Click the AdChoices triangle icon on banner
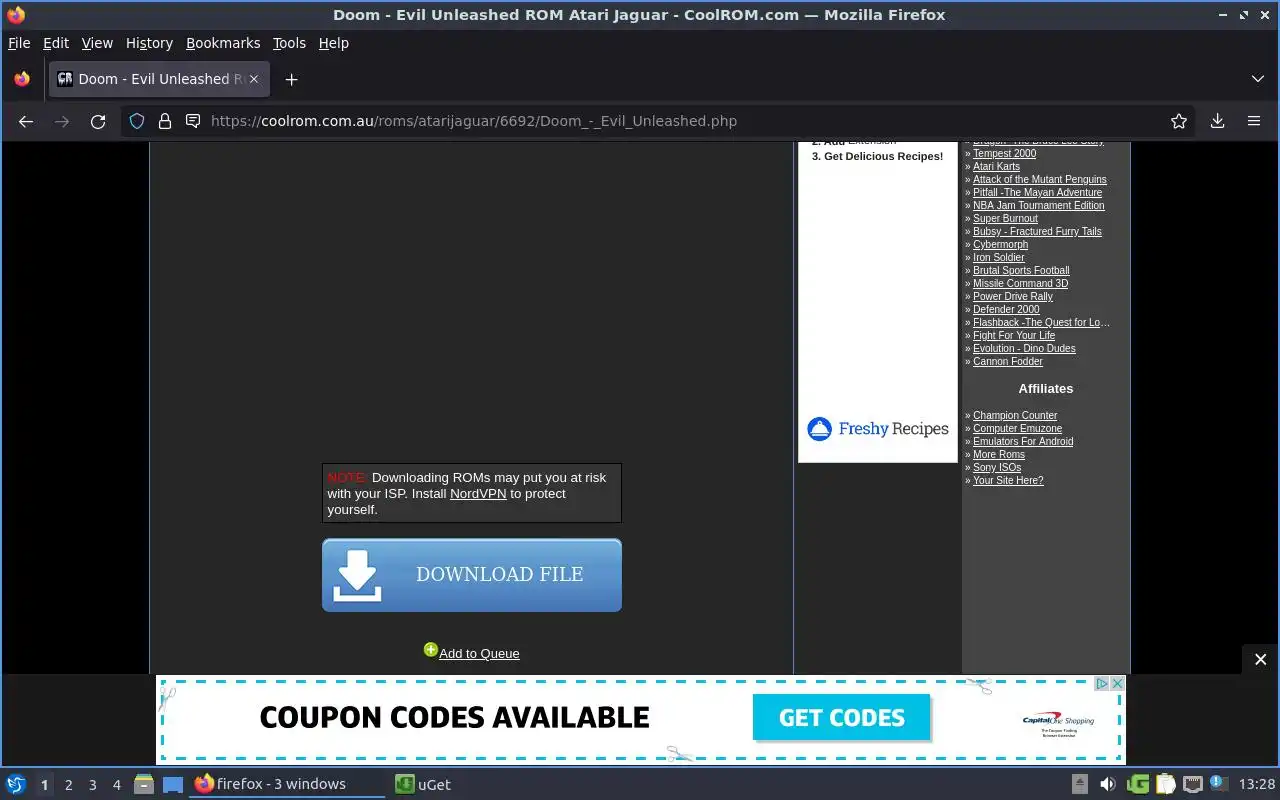The image size is (1280, 800). click(1101, 684)
